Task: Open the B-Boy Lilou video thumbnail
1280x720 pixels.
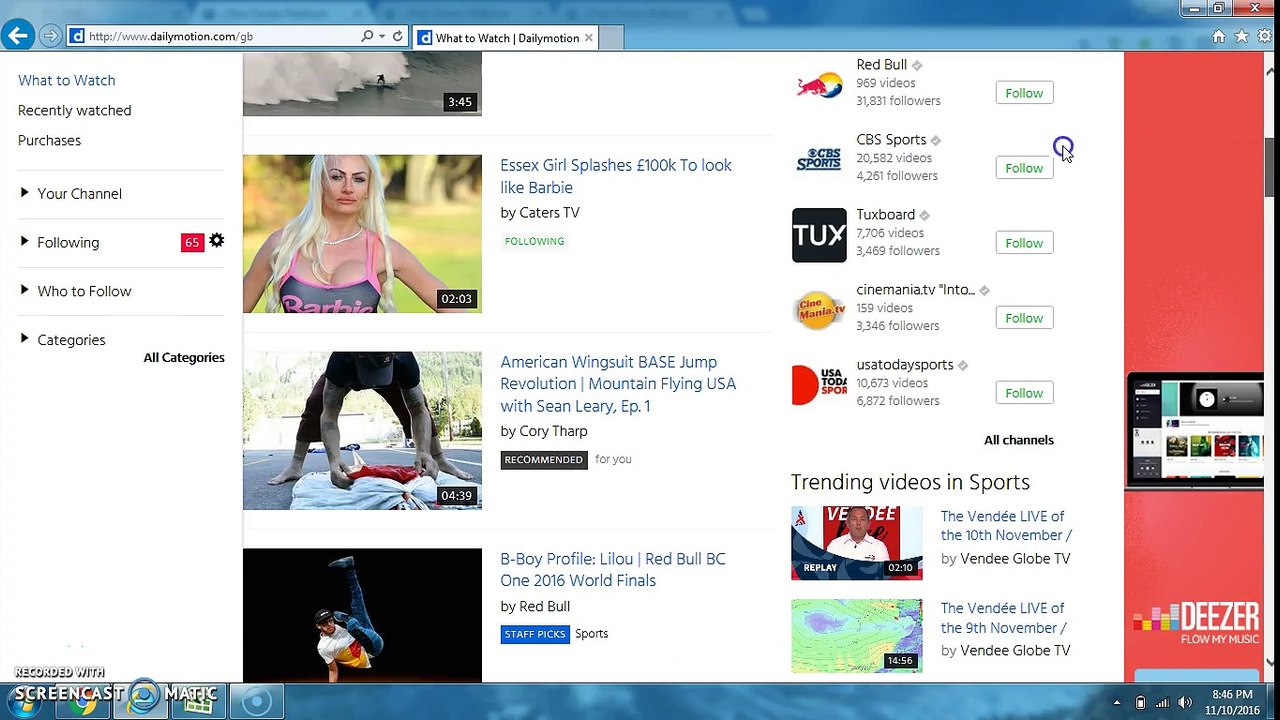Action: tap(362, 615)
